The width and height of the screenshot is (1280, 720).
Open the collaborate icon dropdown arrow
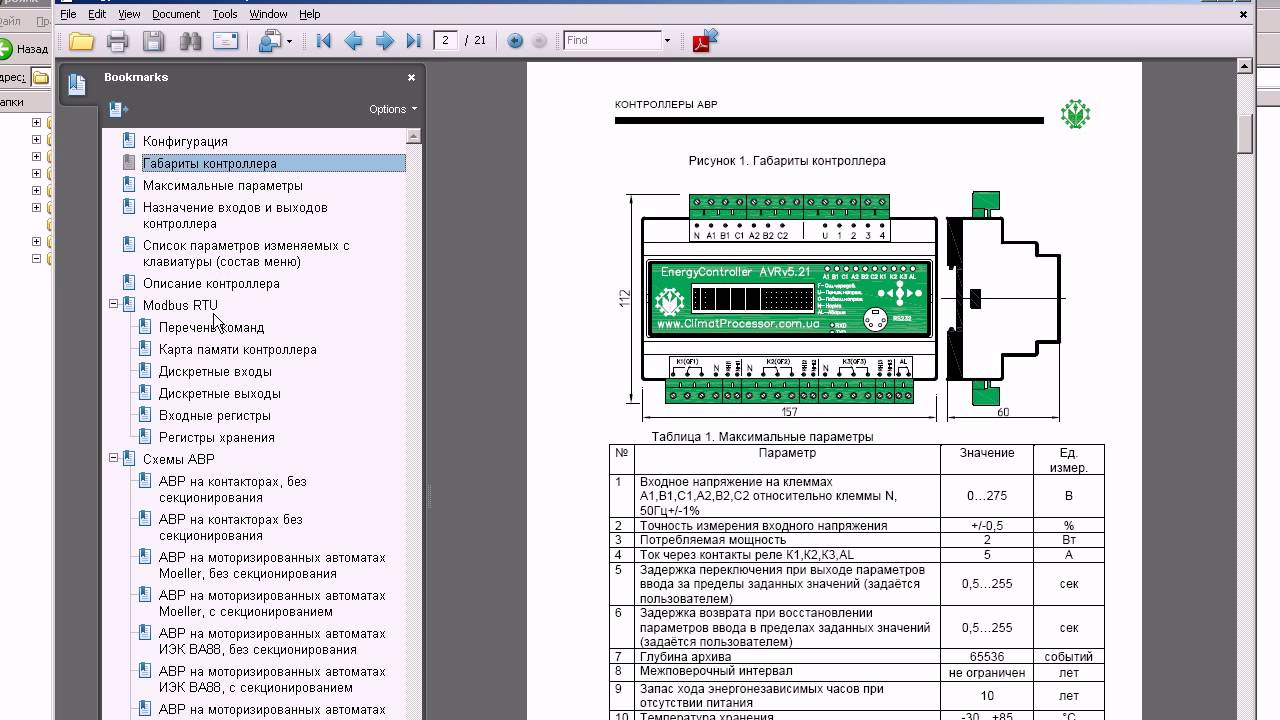289,42
